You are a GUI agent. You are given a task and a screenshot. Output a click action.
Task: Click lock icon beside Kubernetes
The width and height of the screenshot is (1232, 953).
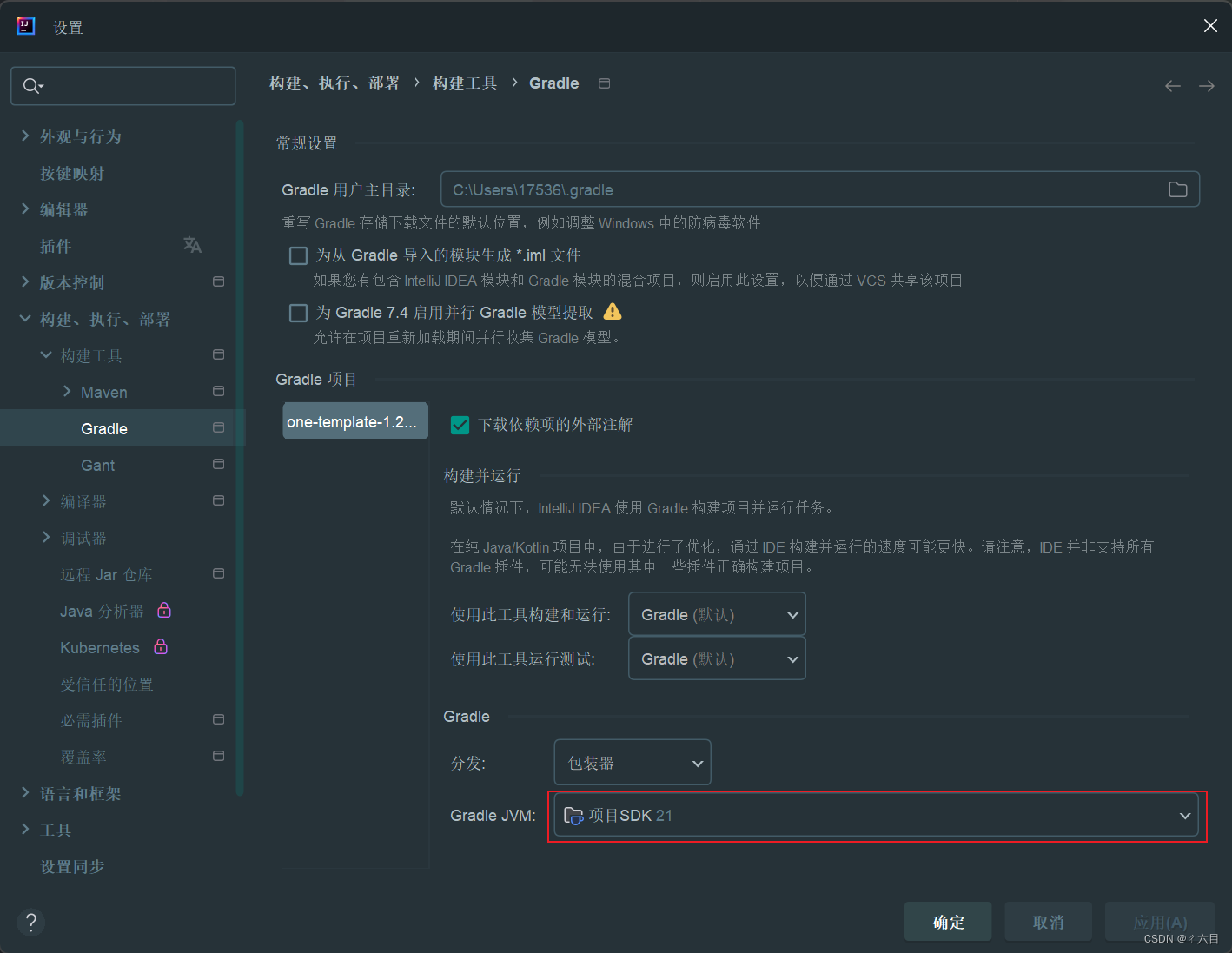pos(161,646)
